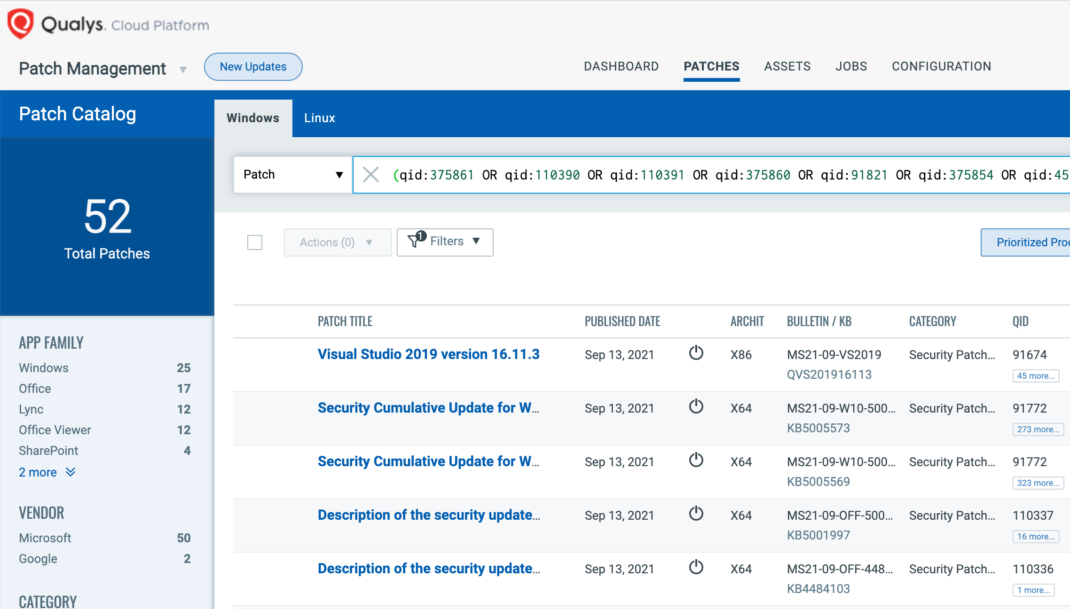Show 16 more QIDs for QID 110337
Image resolution: width=1070 pixels, height=609 pixels.
[x=1036, y=537]
